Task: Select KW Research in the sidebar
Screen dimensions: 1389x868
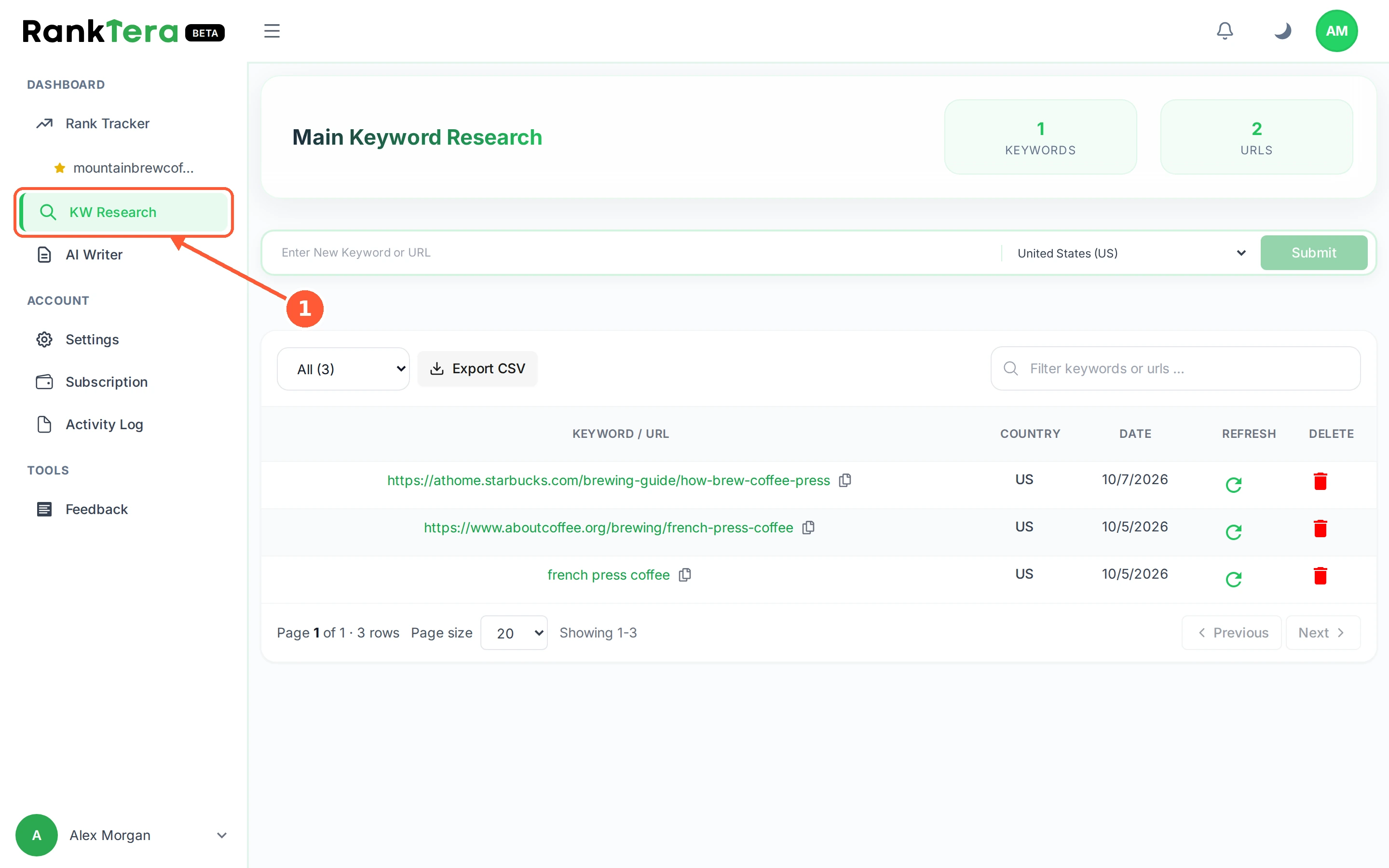Action: (124, 212)
